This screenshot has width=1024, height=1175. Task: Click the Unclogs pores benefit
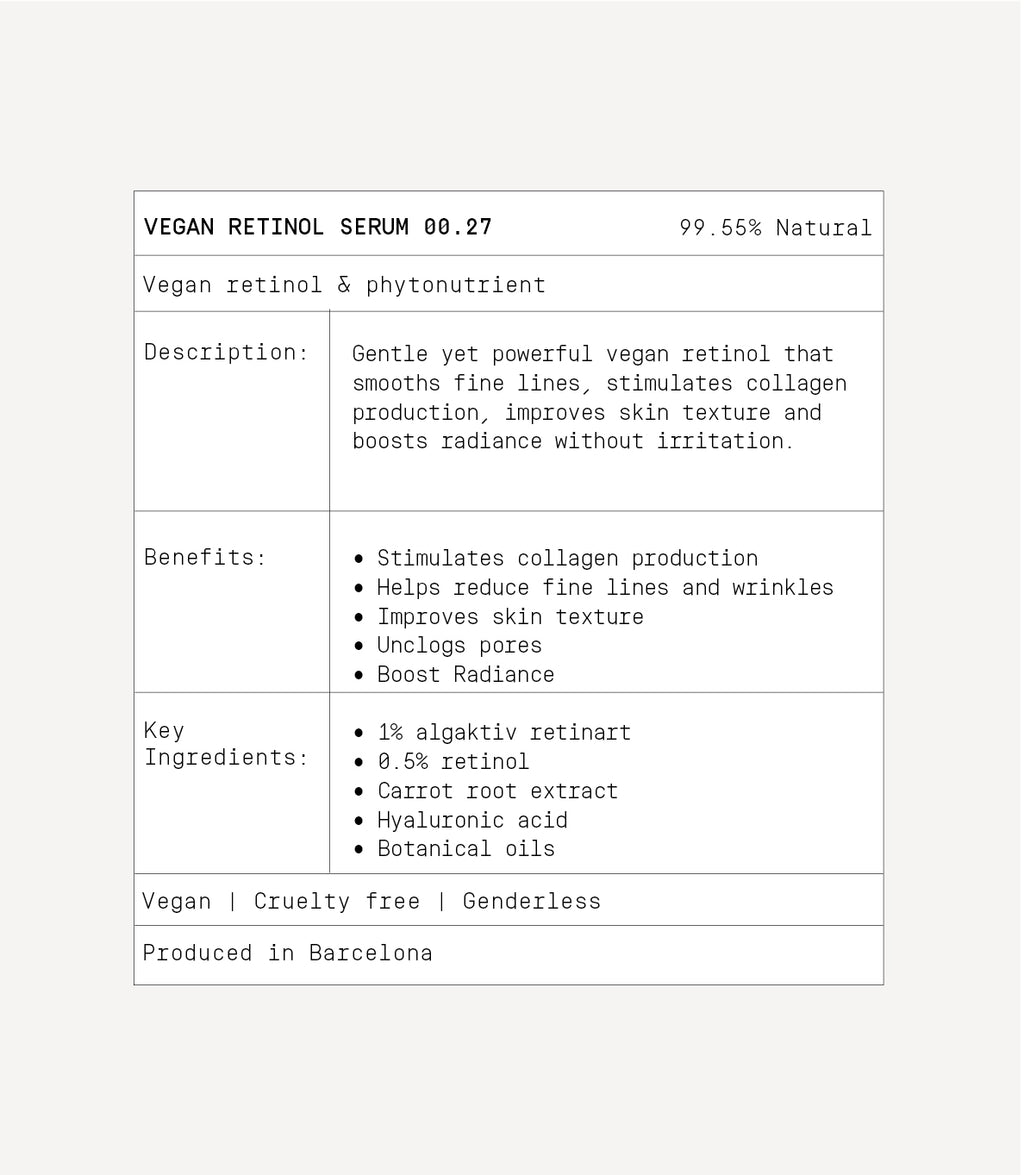tap(459, 645)
